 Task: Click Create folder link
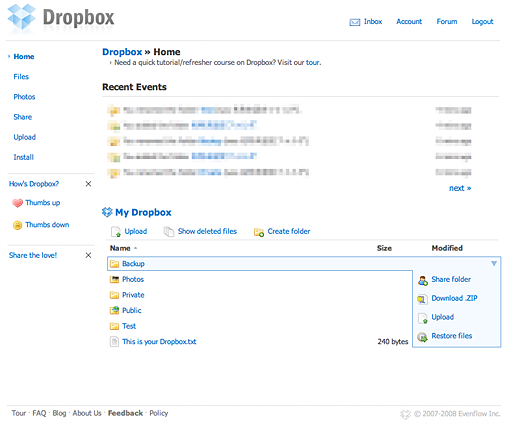[x=289, y=231]
